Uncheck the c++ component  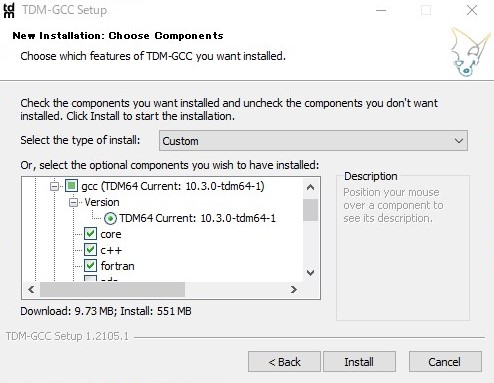(x=90, y=250)
